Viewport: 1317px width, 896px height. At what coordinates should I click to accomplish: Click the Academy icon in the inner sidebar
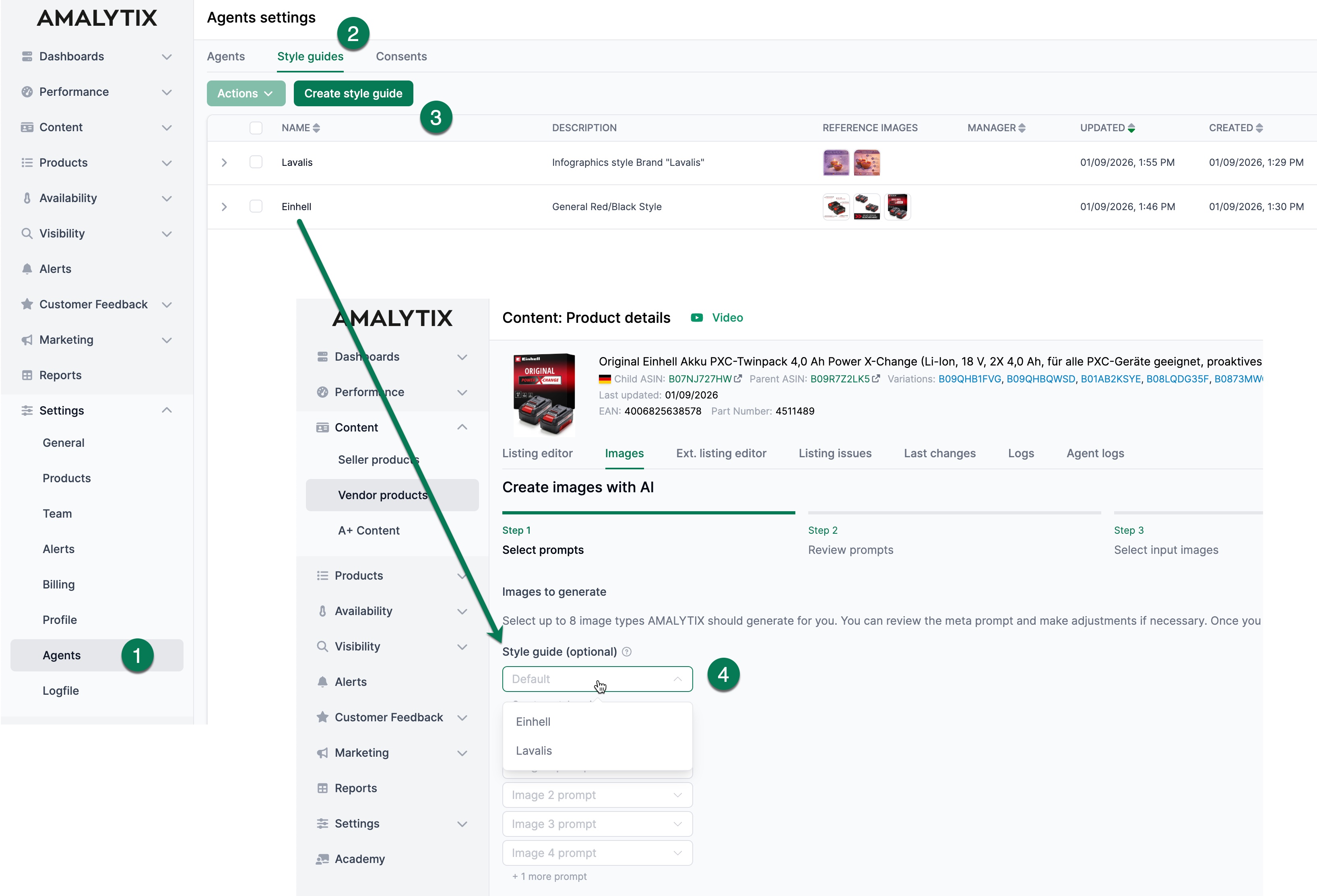tap(322, 859)
